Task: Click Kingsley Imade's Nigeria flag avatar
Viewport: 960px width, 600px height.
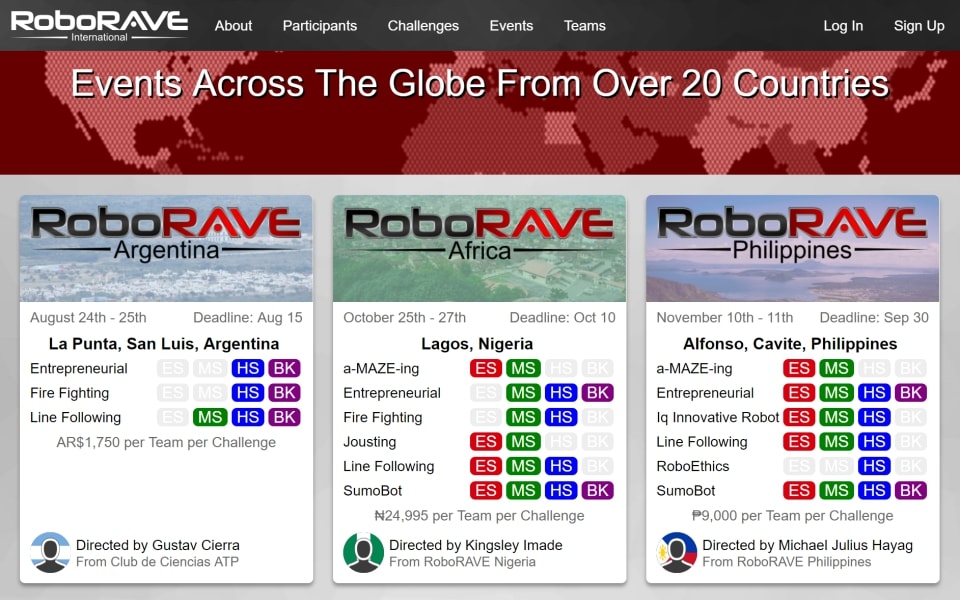Action: click(x=363, y=552)
